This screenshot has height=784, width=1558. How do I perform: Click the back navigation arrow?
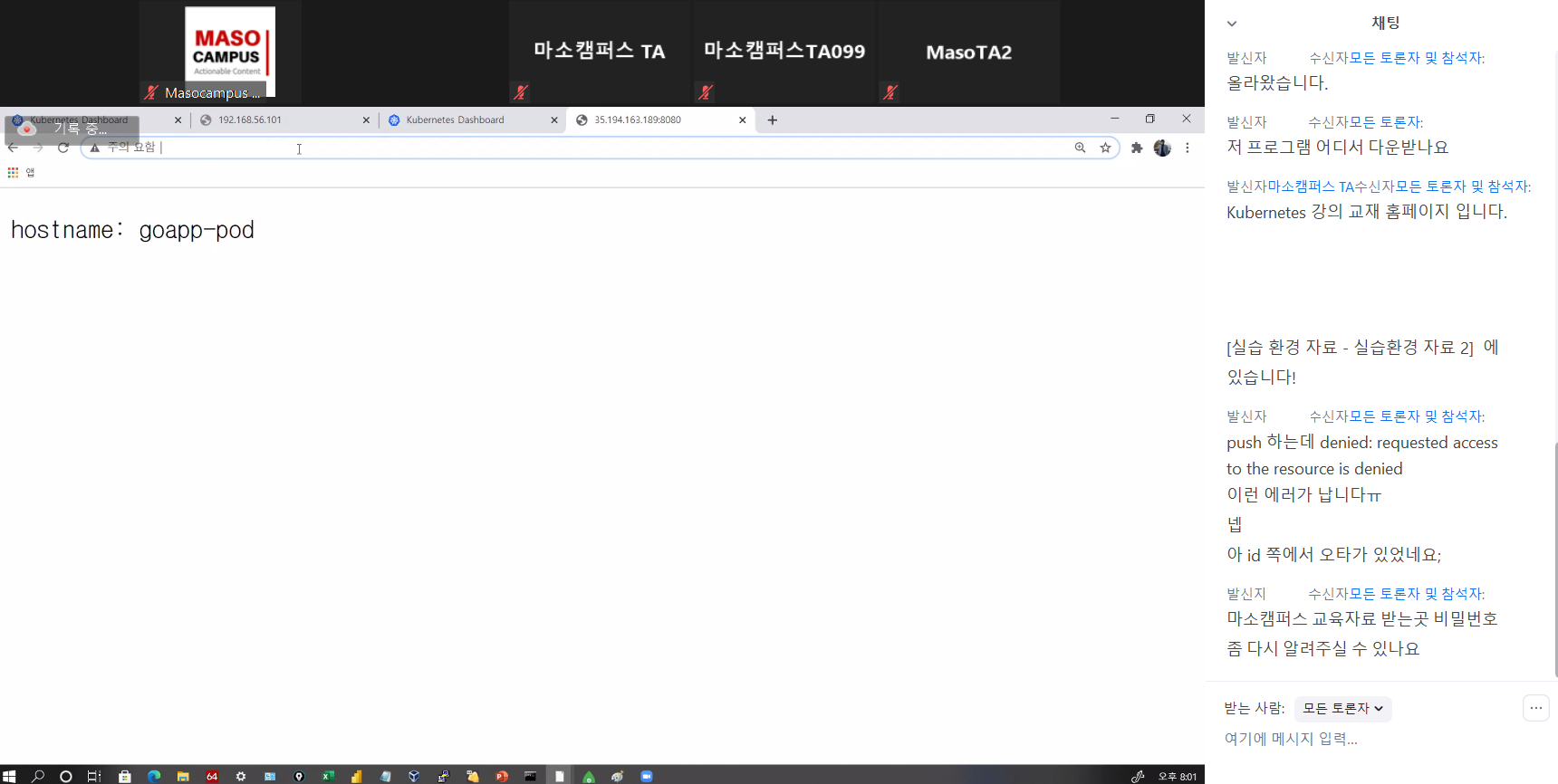[x=13, y=148]
